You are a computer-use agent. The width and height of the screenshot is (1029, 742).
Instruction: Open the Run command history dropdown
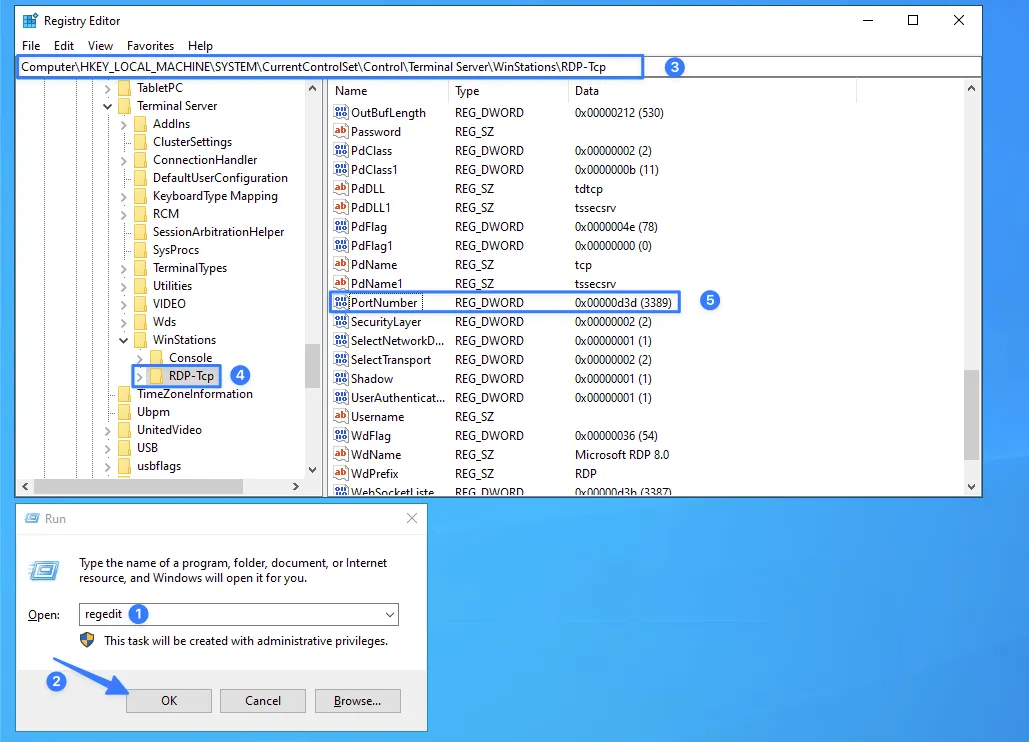pos(388,614)
